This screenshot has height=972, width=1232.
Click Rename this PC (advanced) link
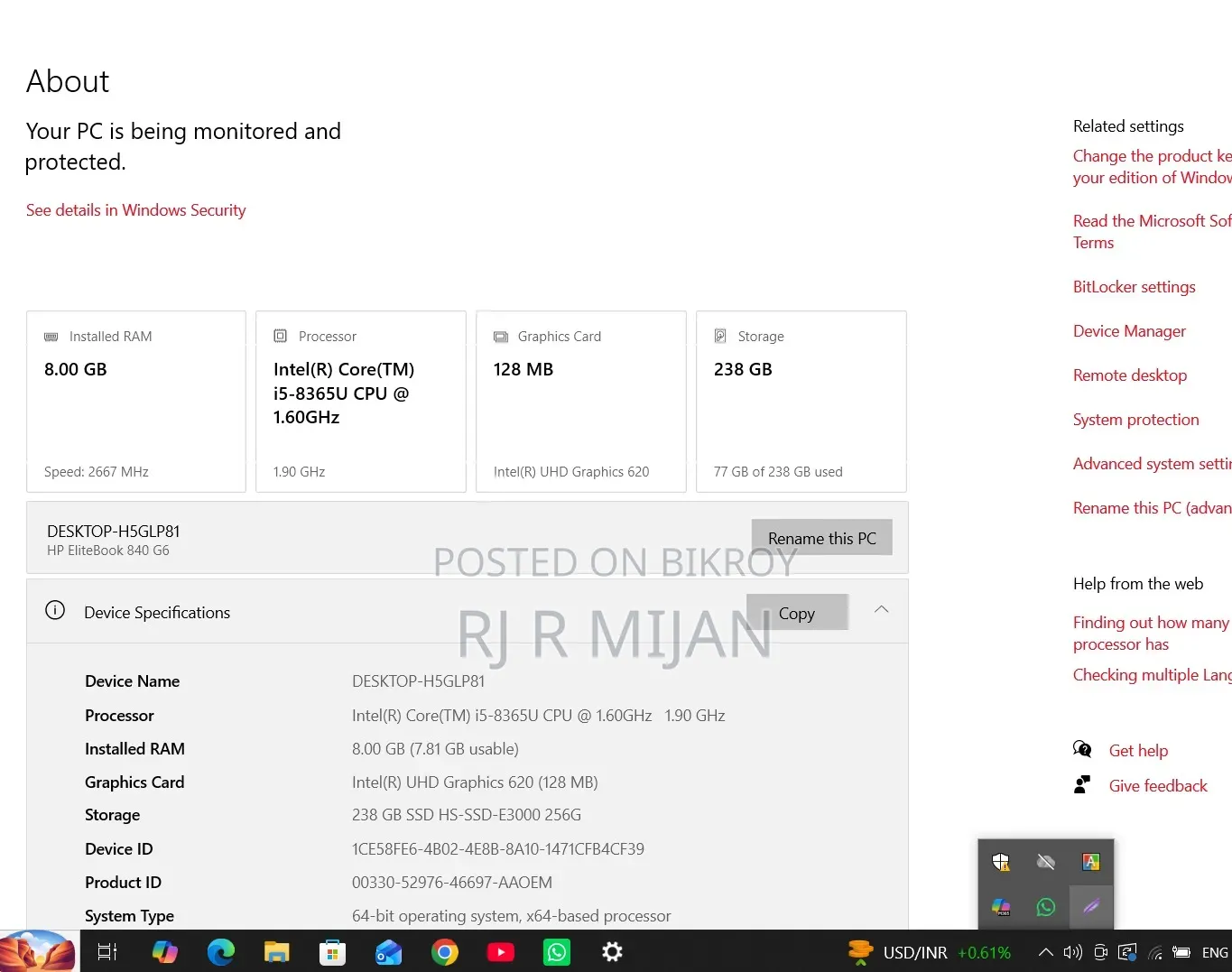1153,508
